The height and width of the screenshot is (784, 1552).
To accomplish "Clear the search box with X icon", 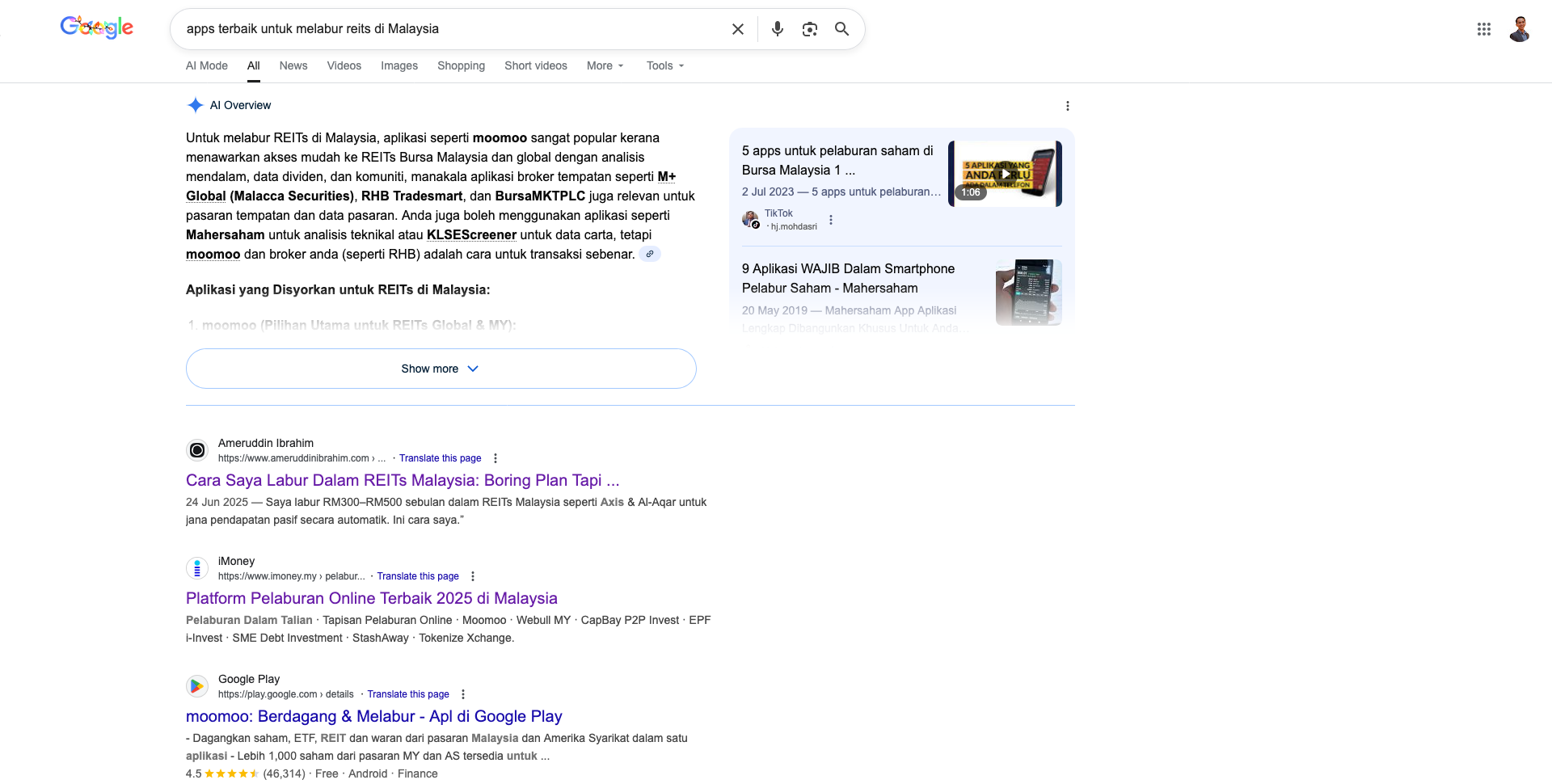I will (737, 29).
